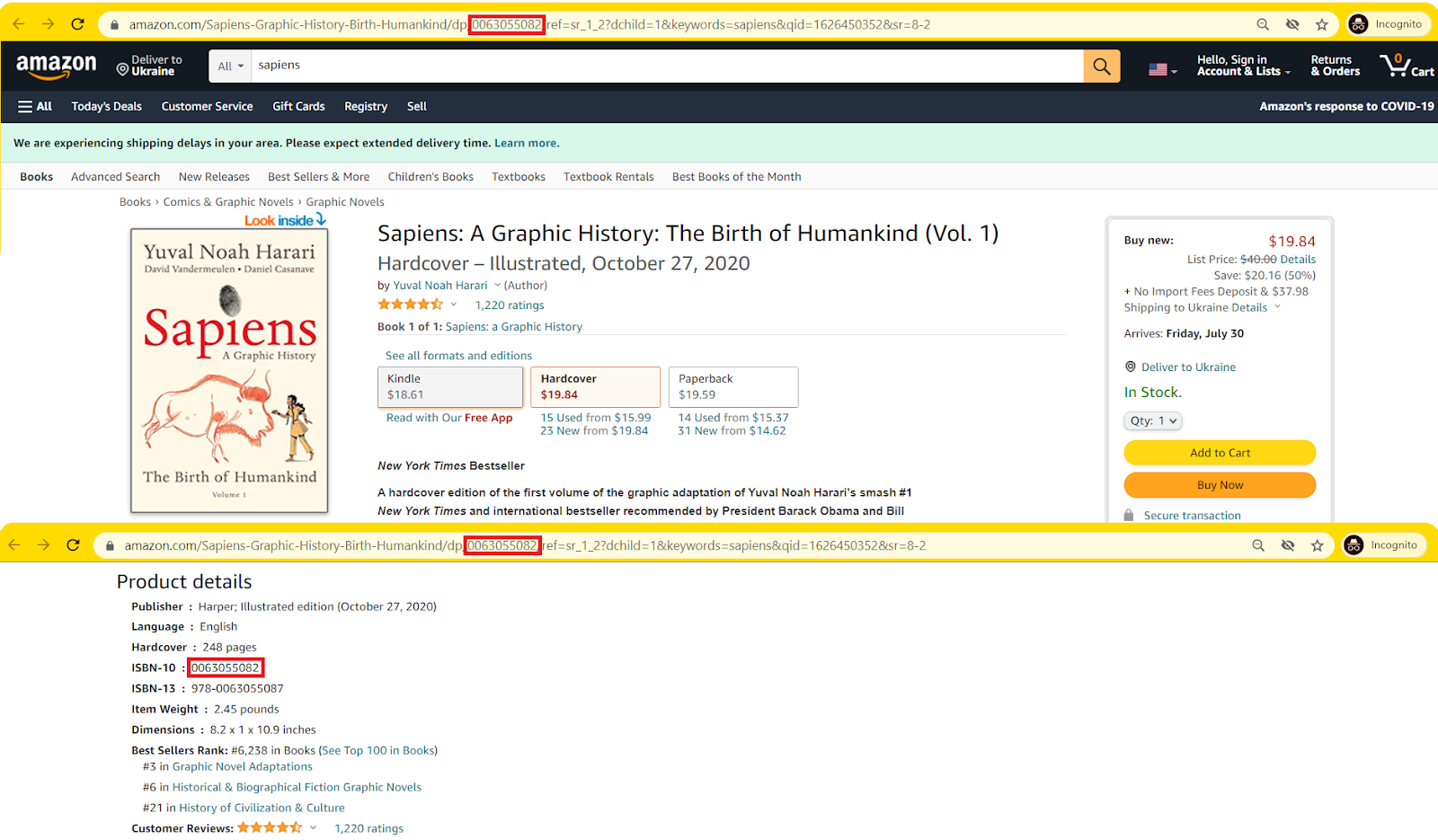Click the tracking blocked eye icon, top bar
The height and width of the screenshot is (840, 1438).
(1292, 25)
